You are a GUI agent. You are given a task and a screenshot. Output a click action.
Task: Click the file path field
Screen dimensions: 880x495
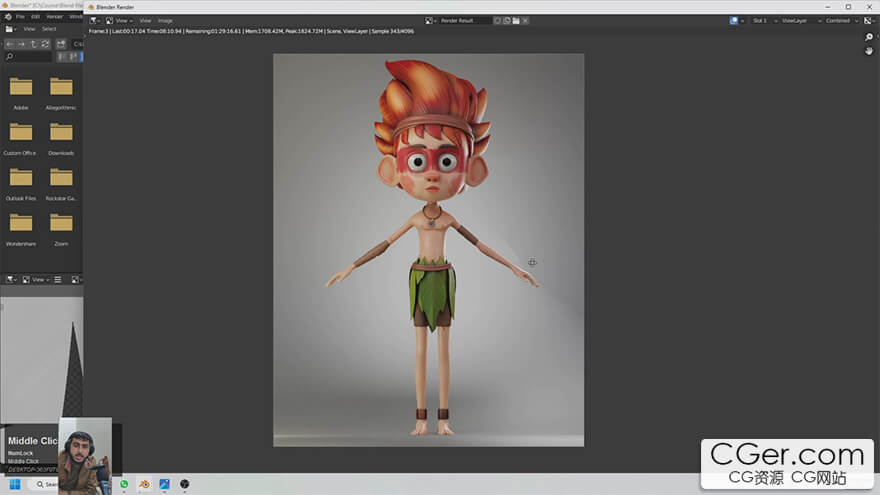[x=77, y=44]
